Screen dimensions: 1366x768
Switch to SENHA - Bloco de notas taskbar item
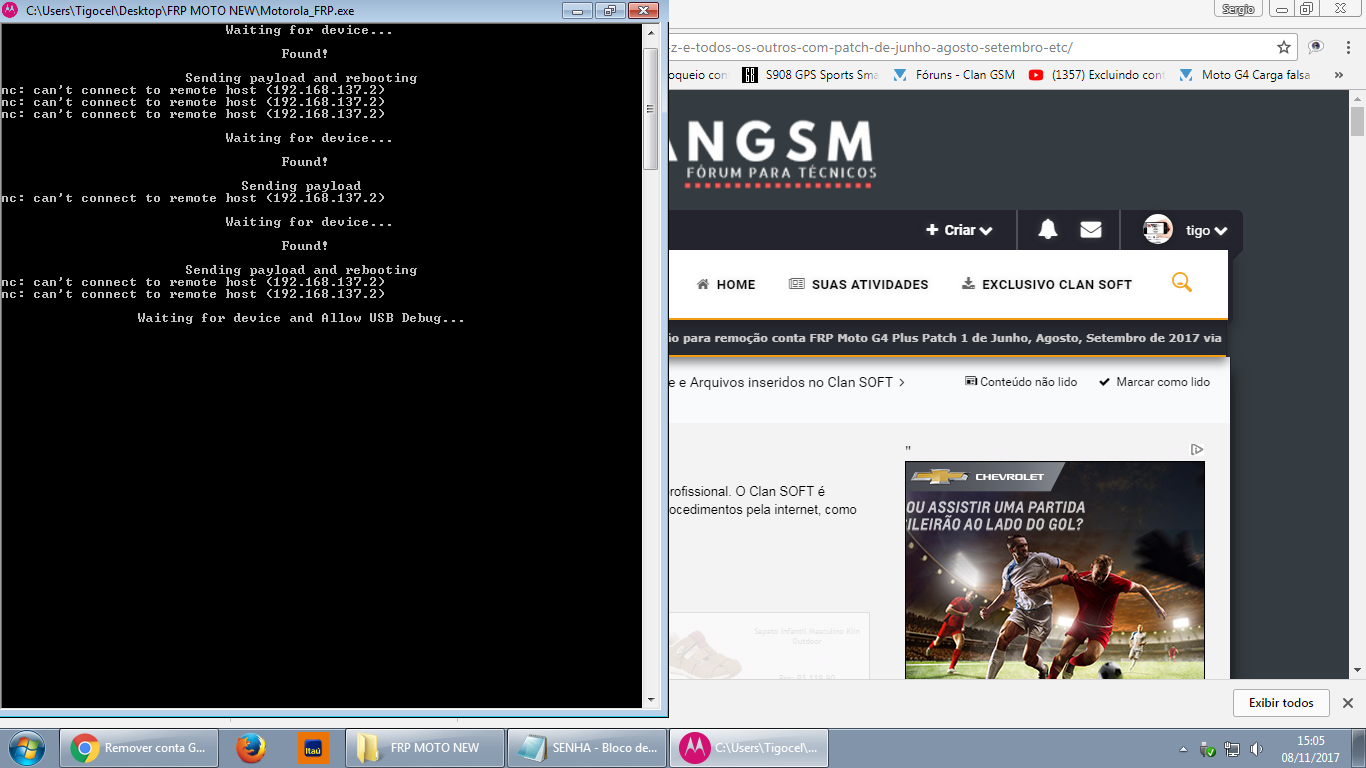[x=587, y=747]
